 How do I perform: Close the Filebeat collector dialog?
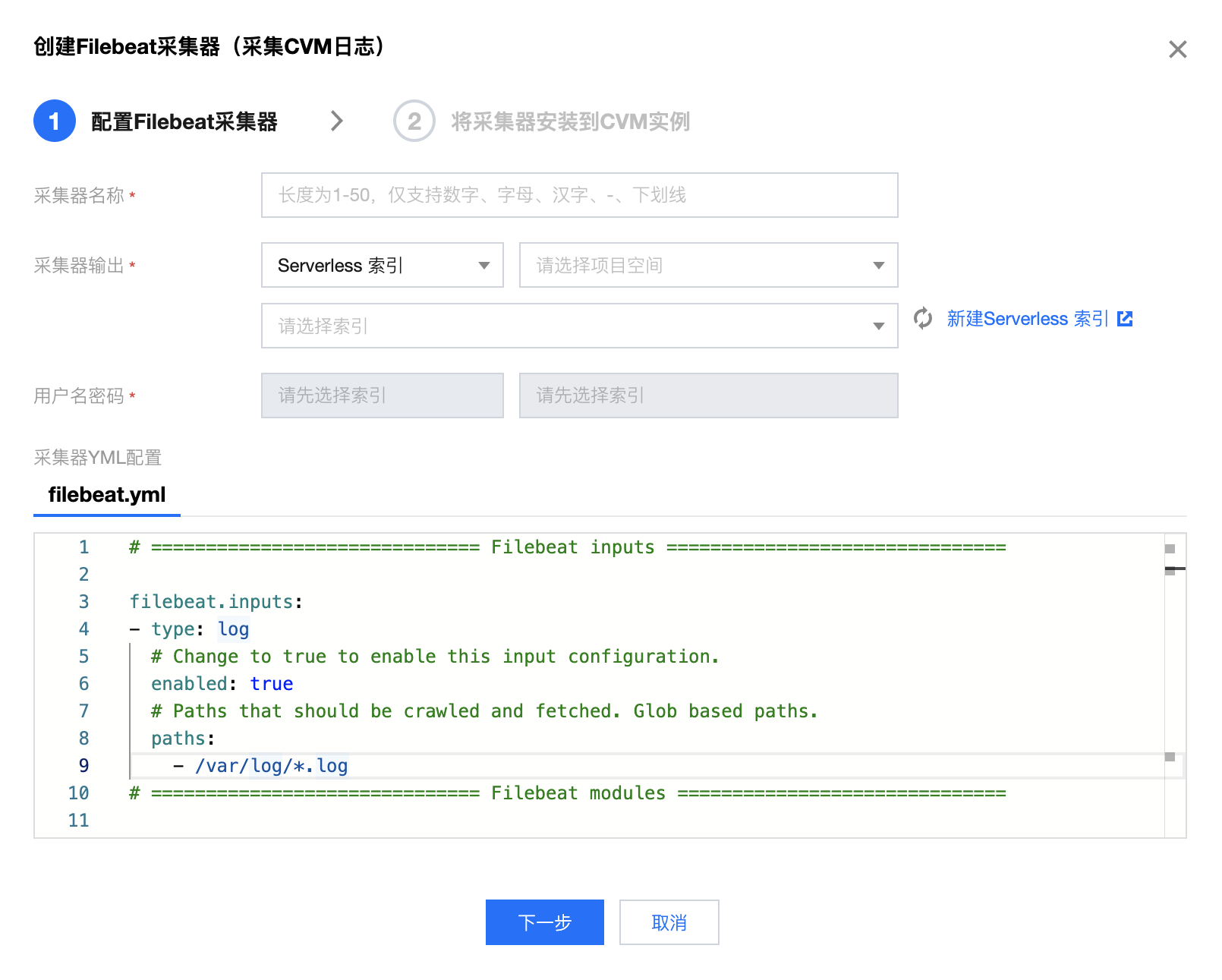point(1177,49)
